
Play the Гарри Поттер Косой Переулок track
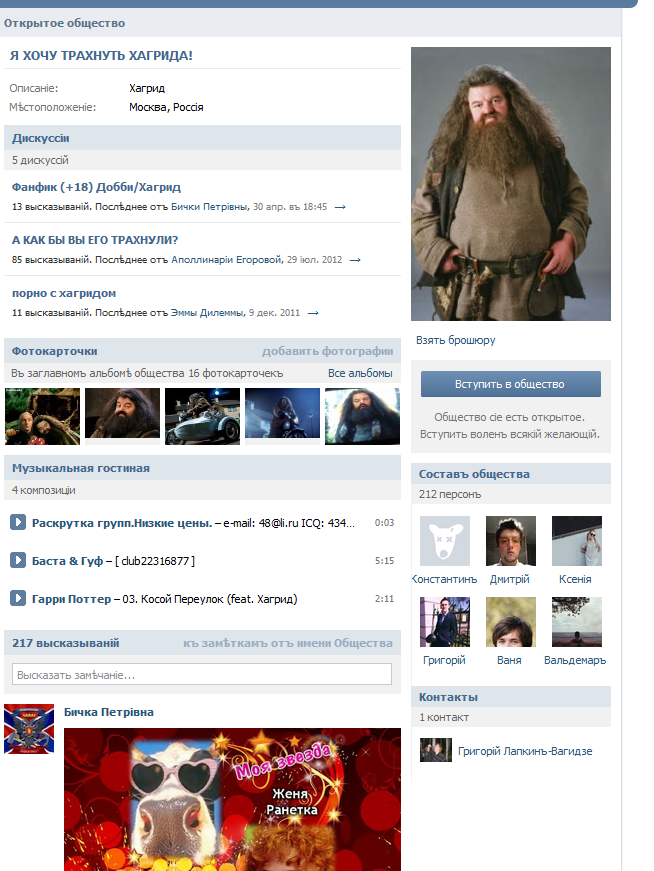coord(18,598)
